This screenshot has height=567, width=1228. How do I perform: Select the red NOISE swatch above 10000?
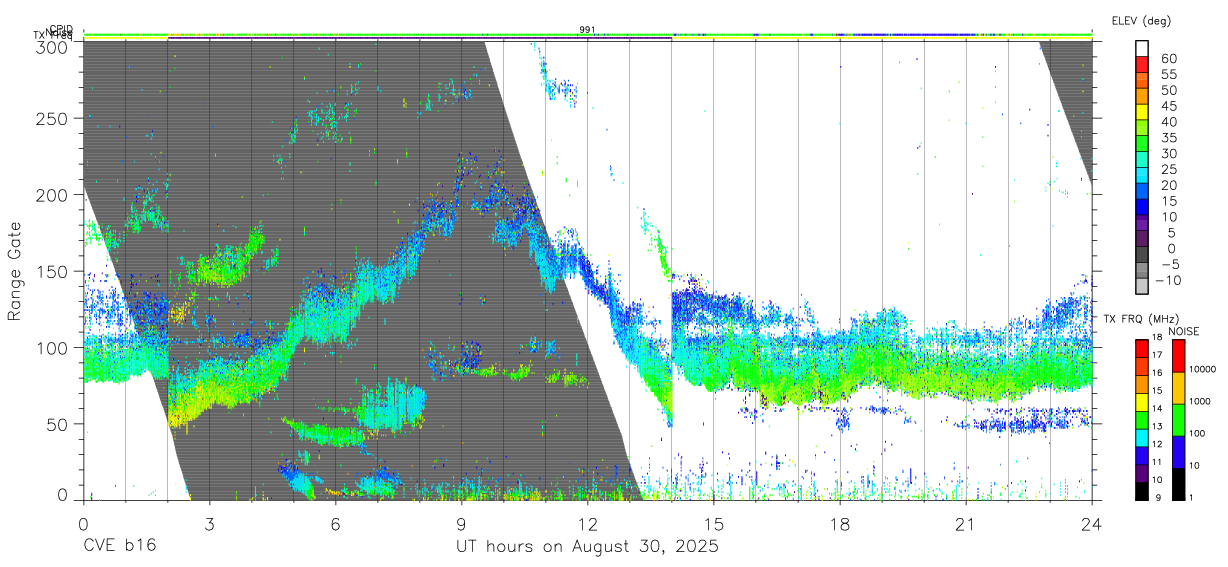[1177, 355]
